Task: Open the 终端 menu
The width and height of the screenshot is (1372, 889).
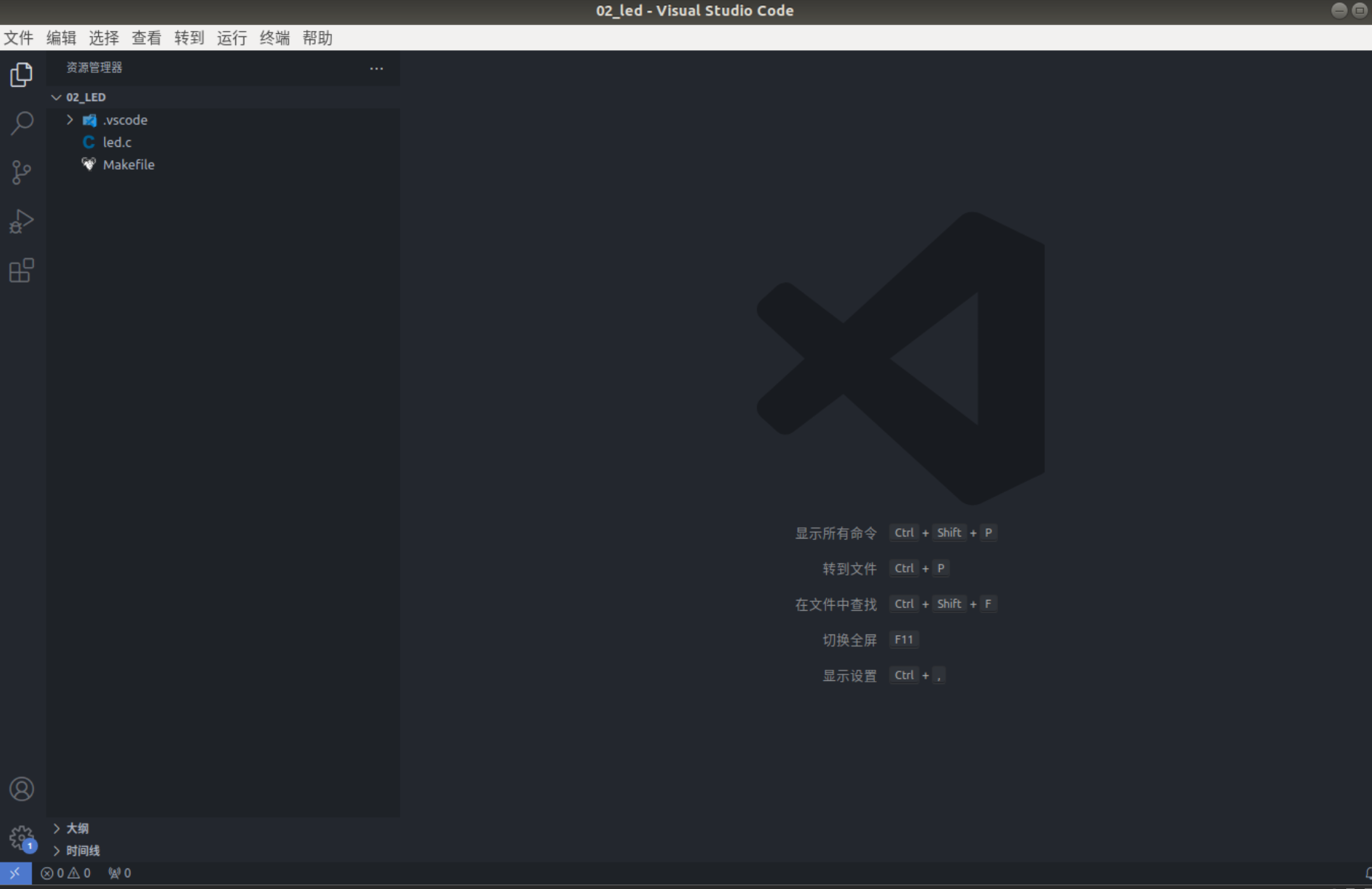Action: 274,38
